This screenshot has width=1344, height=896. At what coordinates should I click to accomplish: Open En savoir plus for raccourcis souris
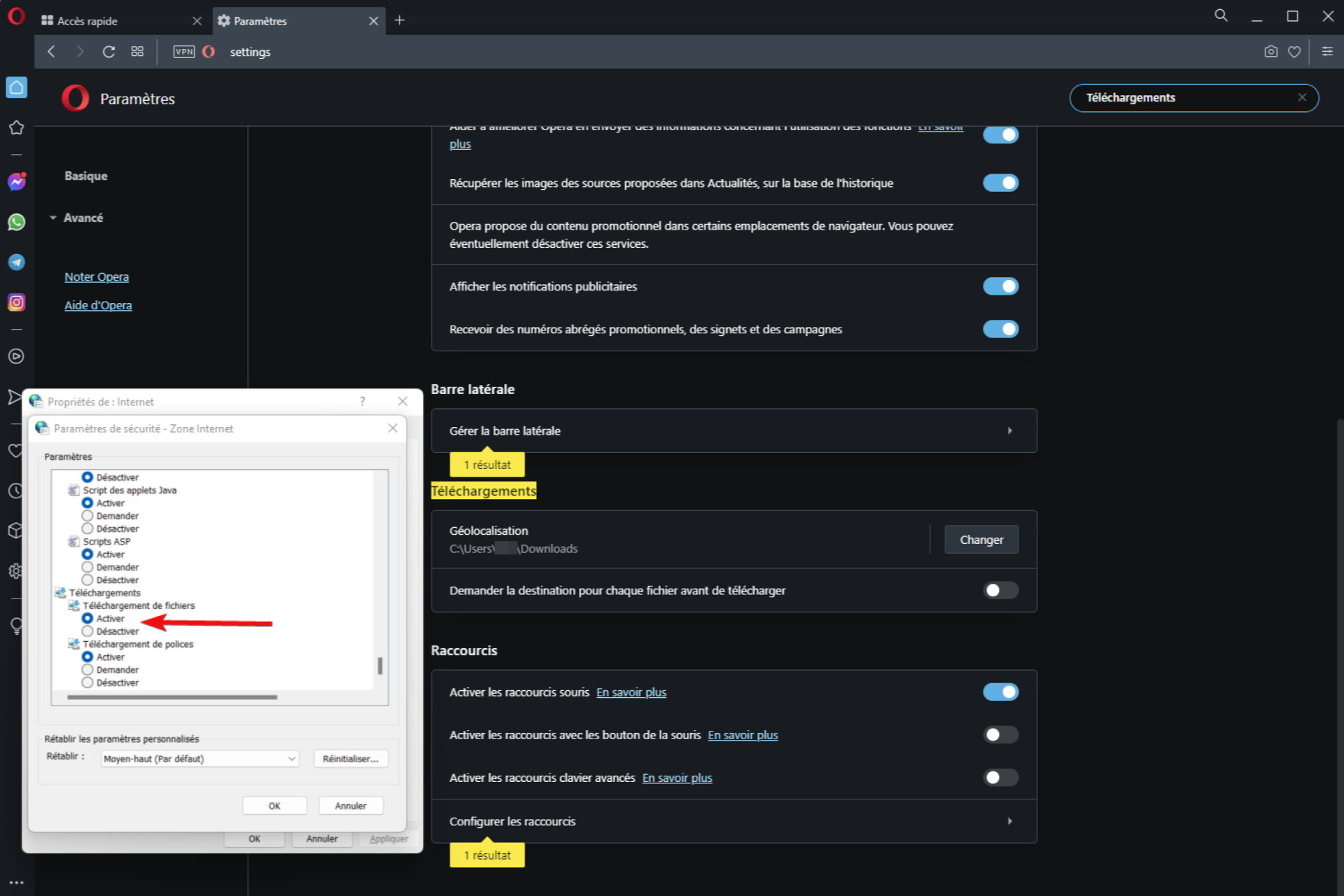pos(631,692)
